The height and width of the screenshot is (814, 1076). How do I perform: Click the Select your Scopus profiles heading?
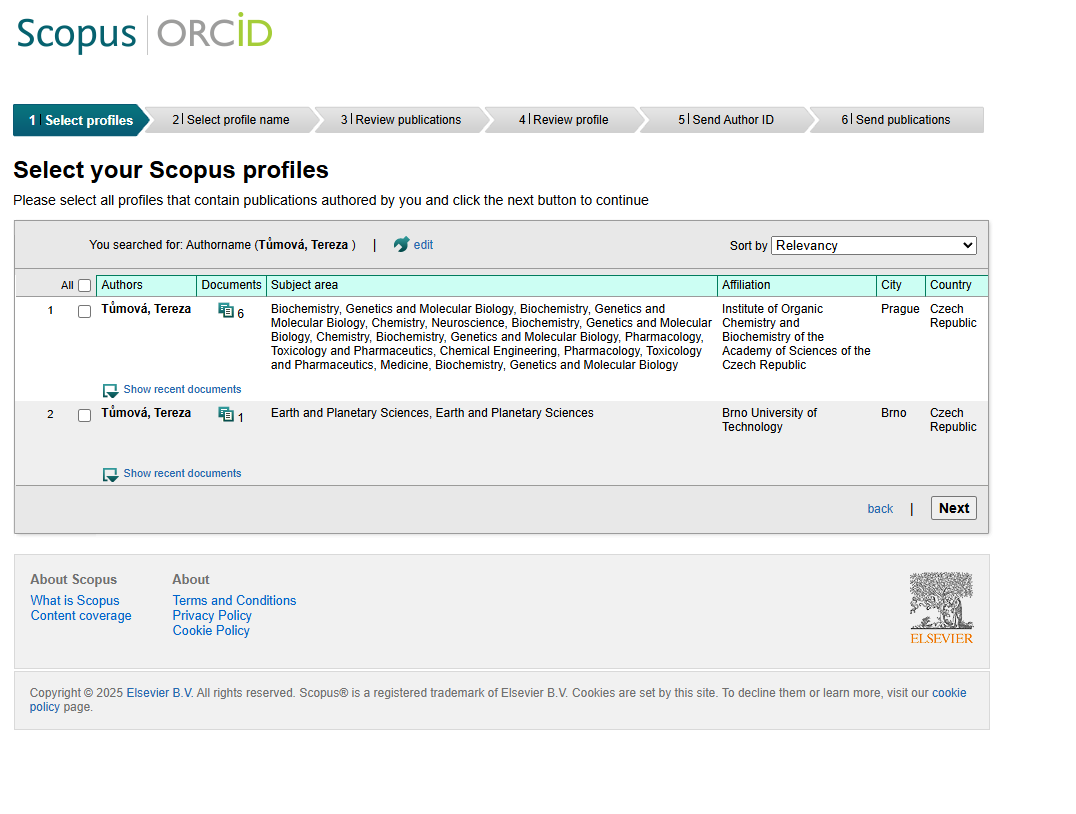171,170
